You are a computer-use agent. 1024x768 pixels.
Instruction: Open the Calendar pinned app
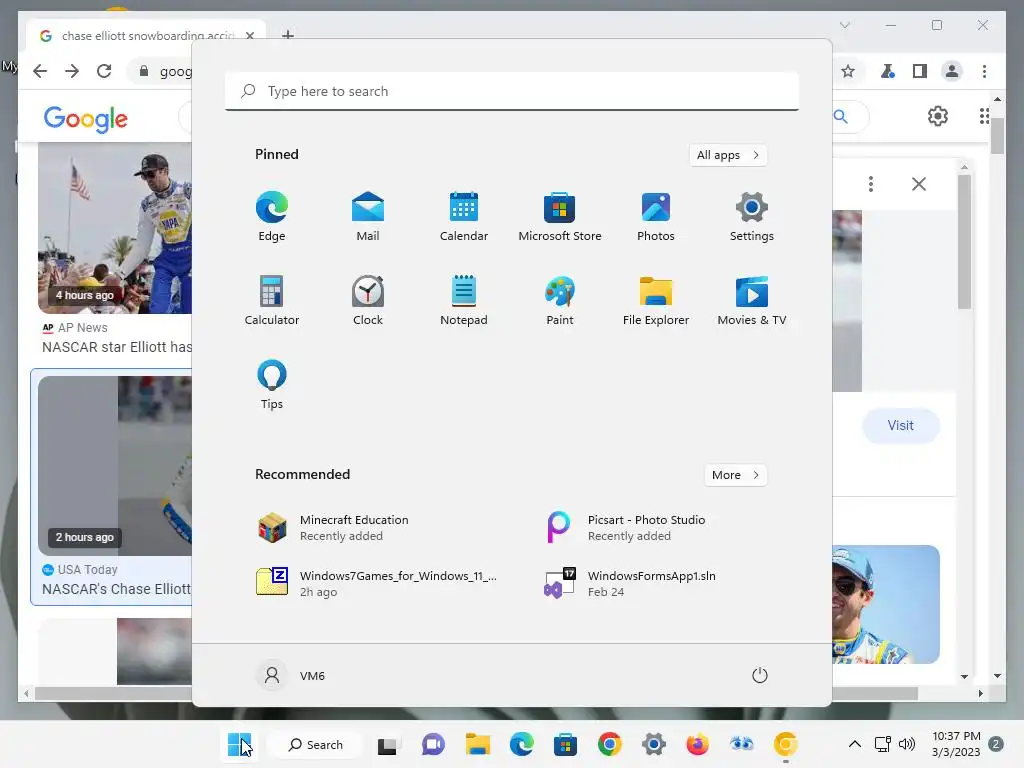pyautogui.click(x=464, y=217)
